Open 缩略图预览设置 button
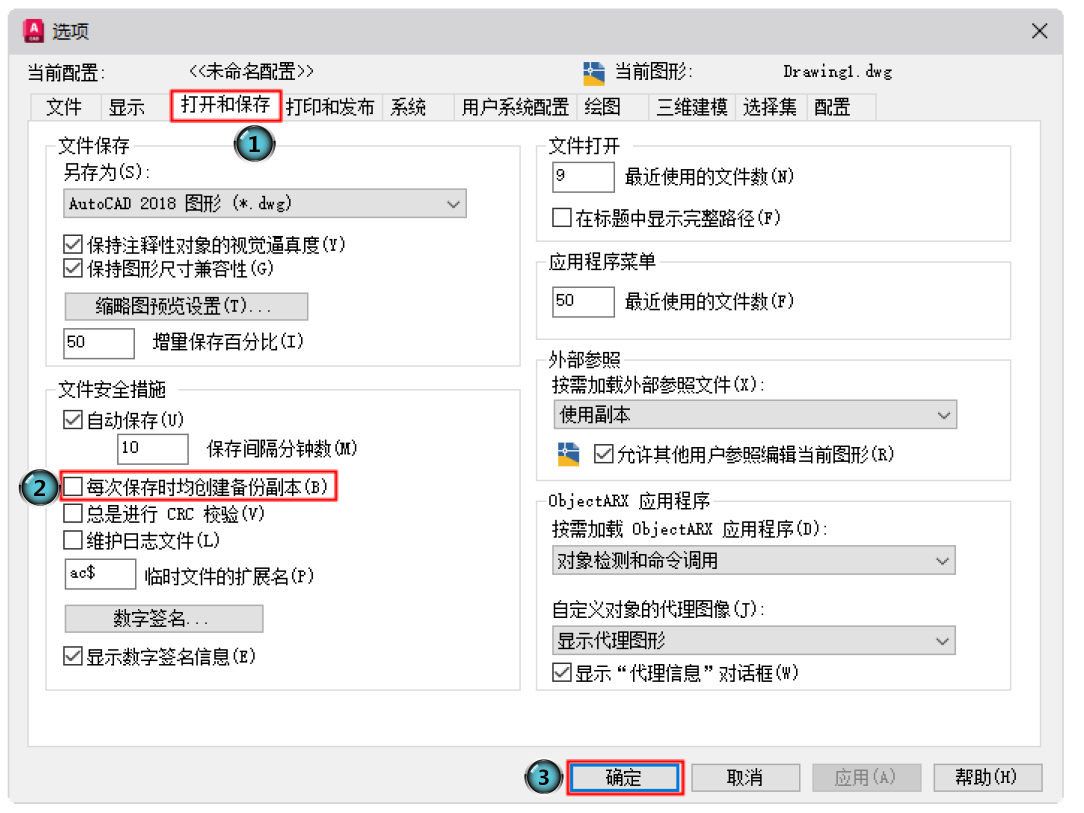This screenshot has width=1084, height=813. click(186, 306)
